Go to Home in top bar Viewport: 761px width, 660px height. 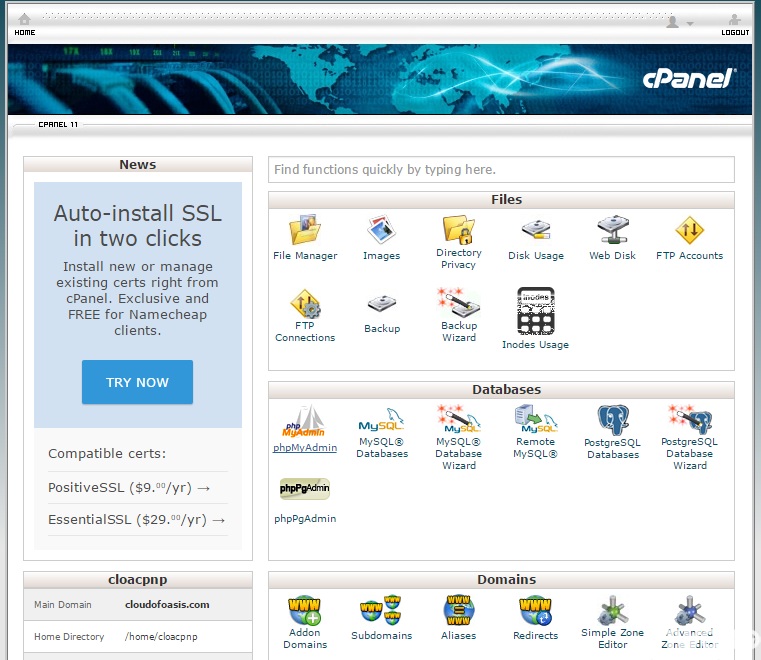(24, 24)
